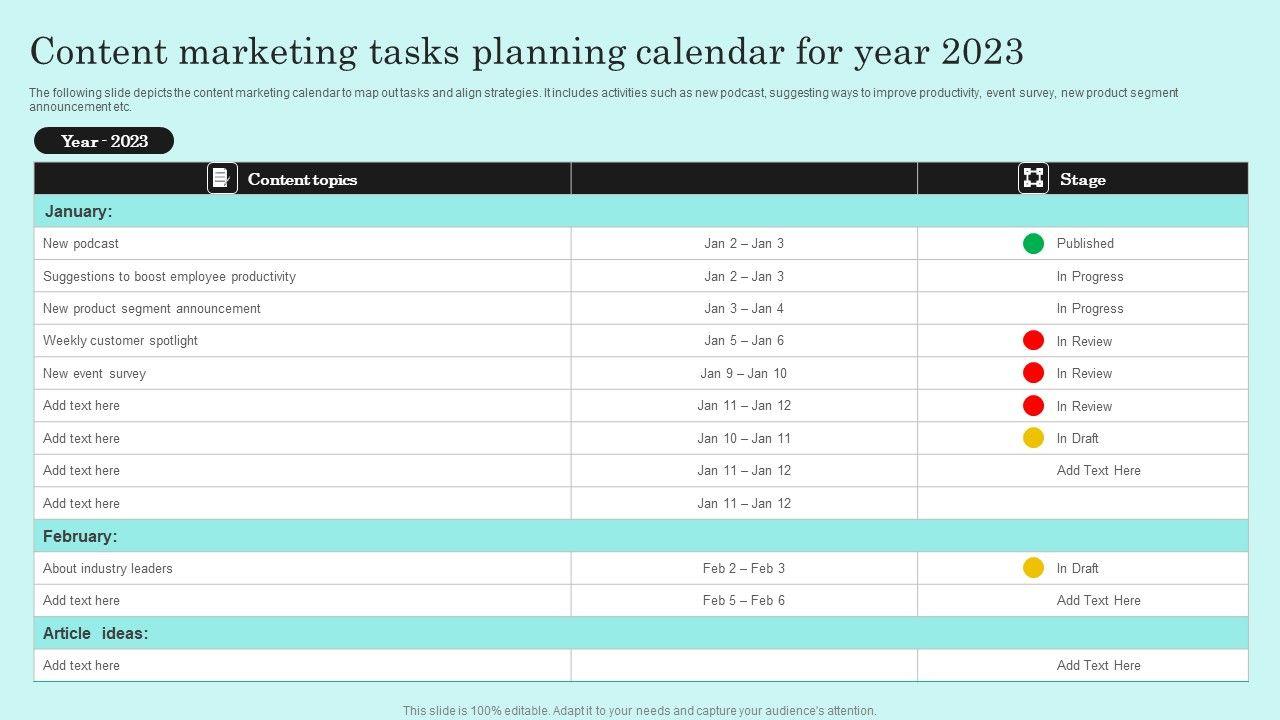Click red status dot for New event survey

[x=1033, y=373]
